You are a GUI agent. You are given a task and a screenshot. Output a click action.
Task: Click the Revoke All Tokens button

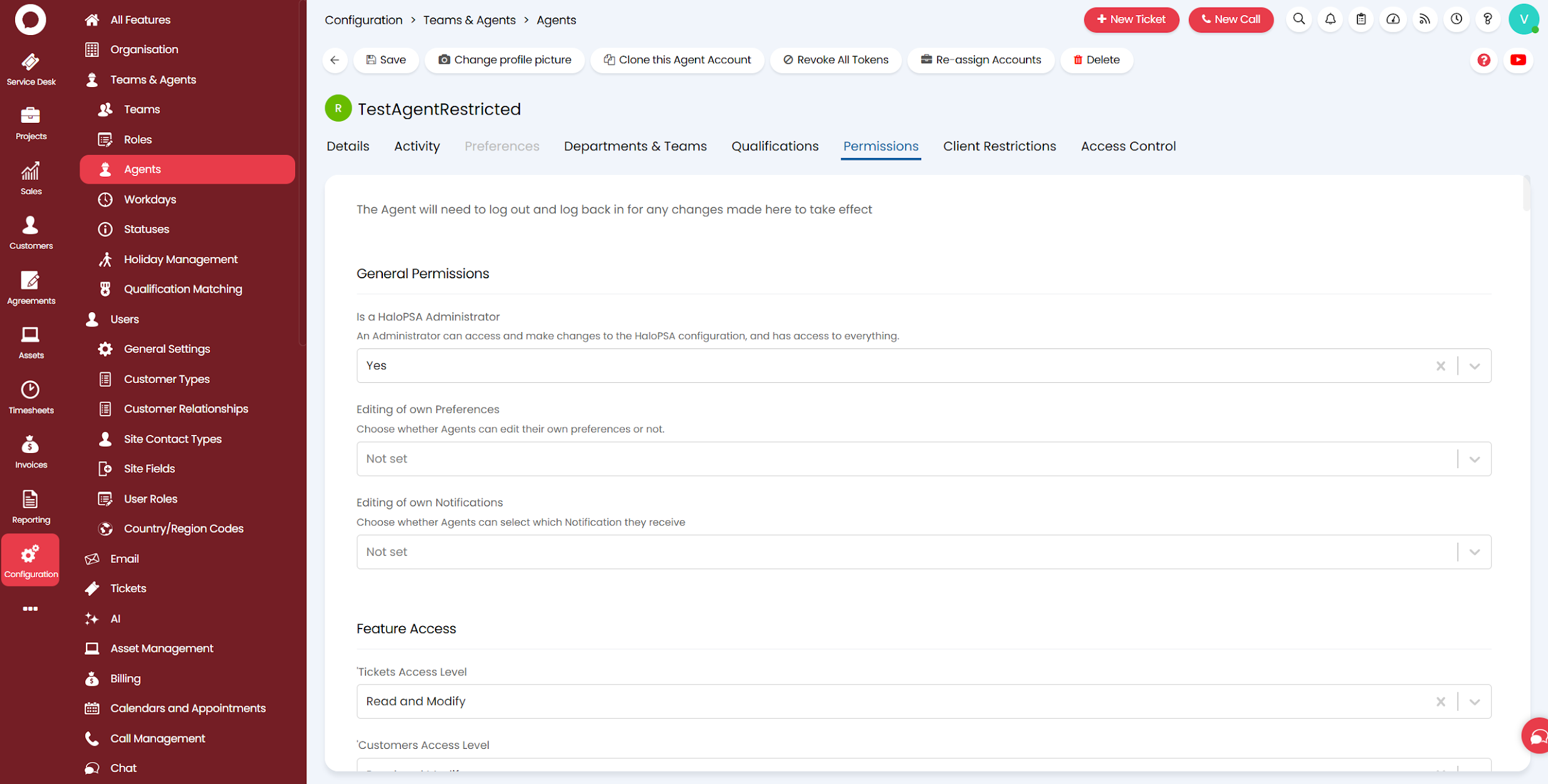(835, 60)
